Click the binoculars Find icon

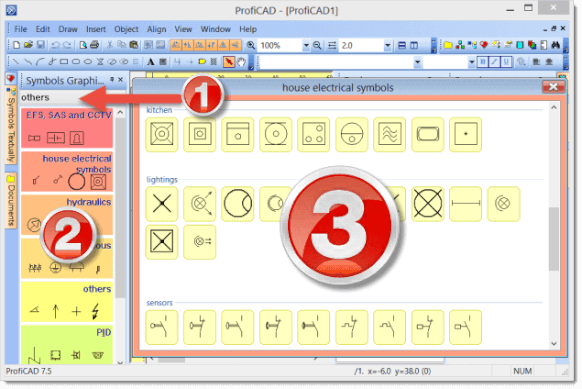click(556, 45)
